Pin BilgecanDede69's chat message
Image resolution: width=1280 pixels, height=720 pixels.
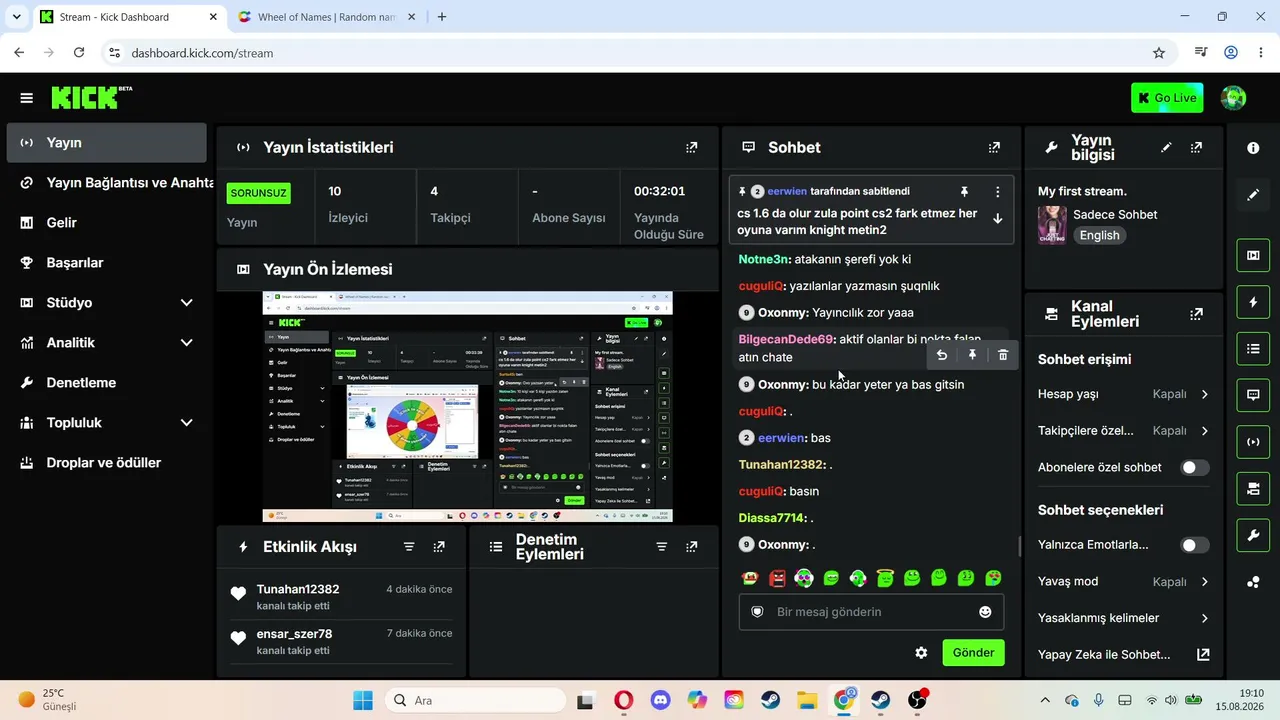tap(972, 355)
